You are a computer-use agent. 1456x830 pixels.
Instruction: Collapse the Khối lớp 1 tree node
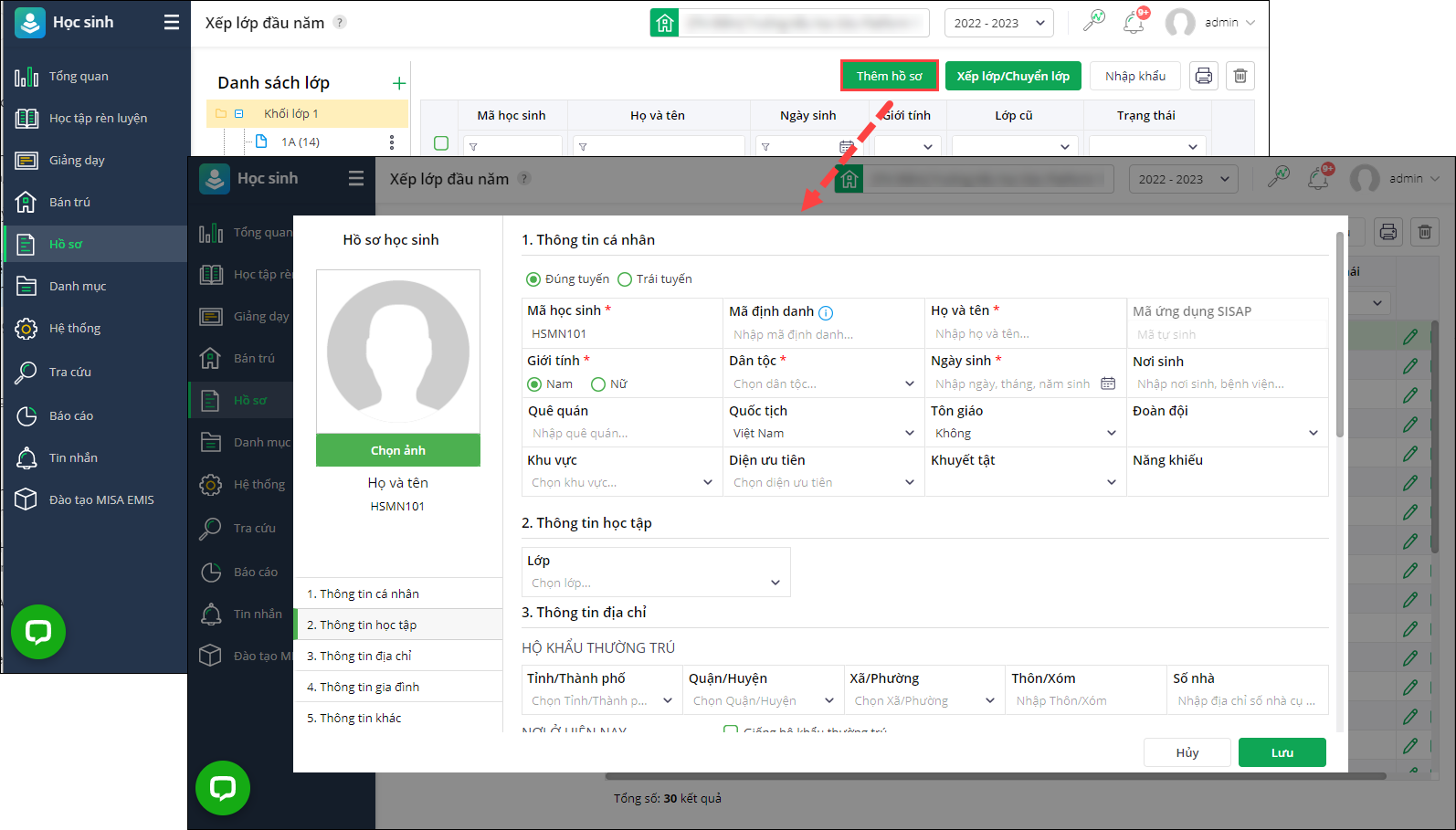coord(239,114)
